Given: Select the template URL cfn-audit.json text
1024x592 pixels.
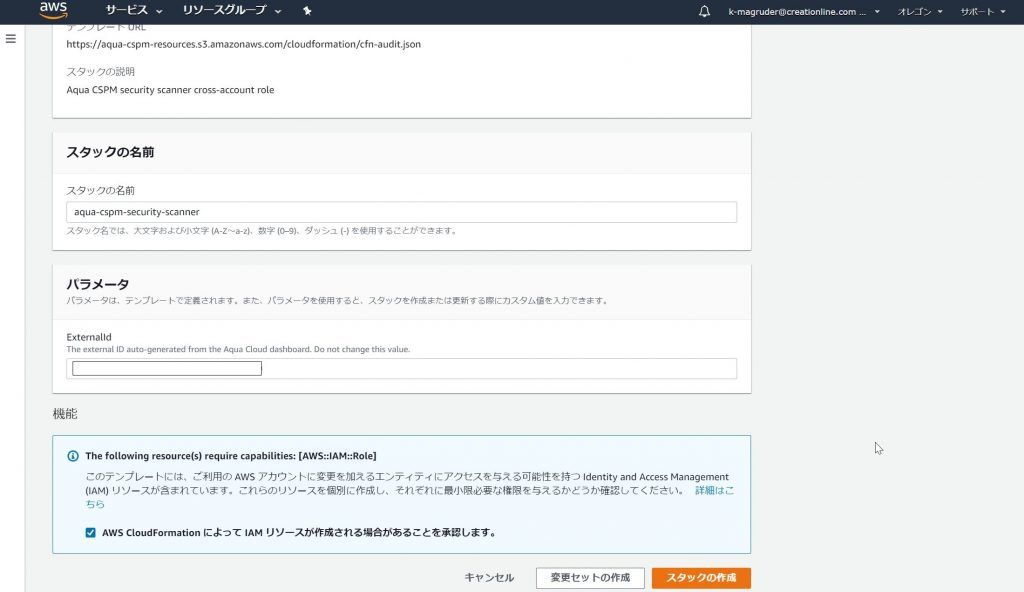Looking at the screenshot, I should (x=244, y=44).
